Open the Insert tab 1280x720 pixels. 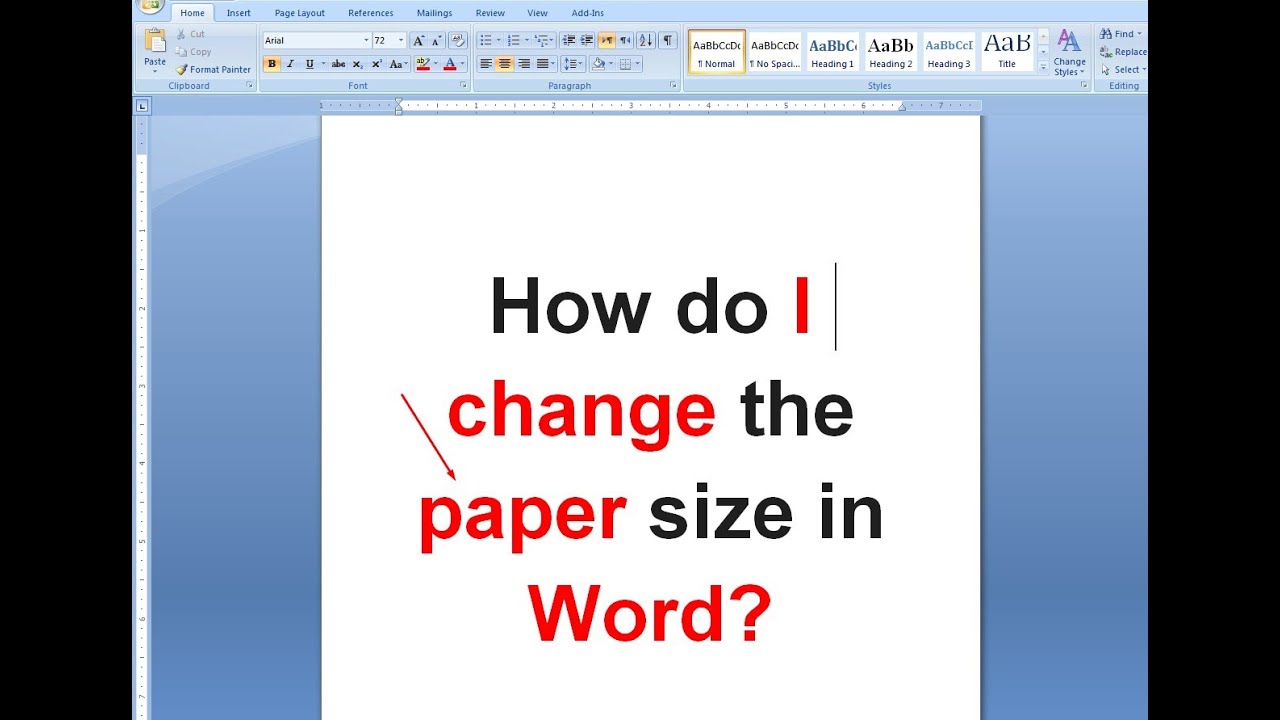[x=238, y=13]
